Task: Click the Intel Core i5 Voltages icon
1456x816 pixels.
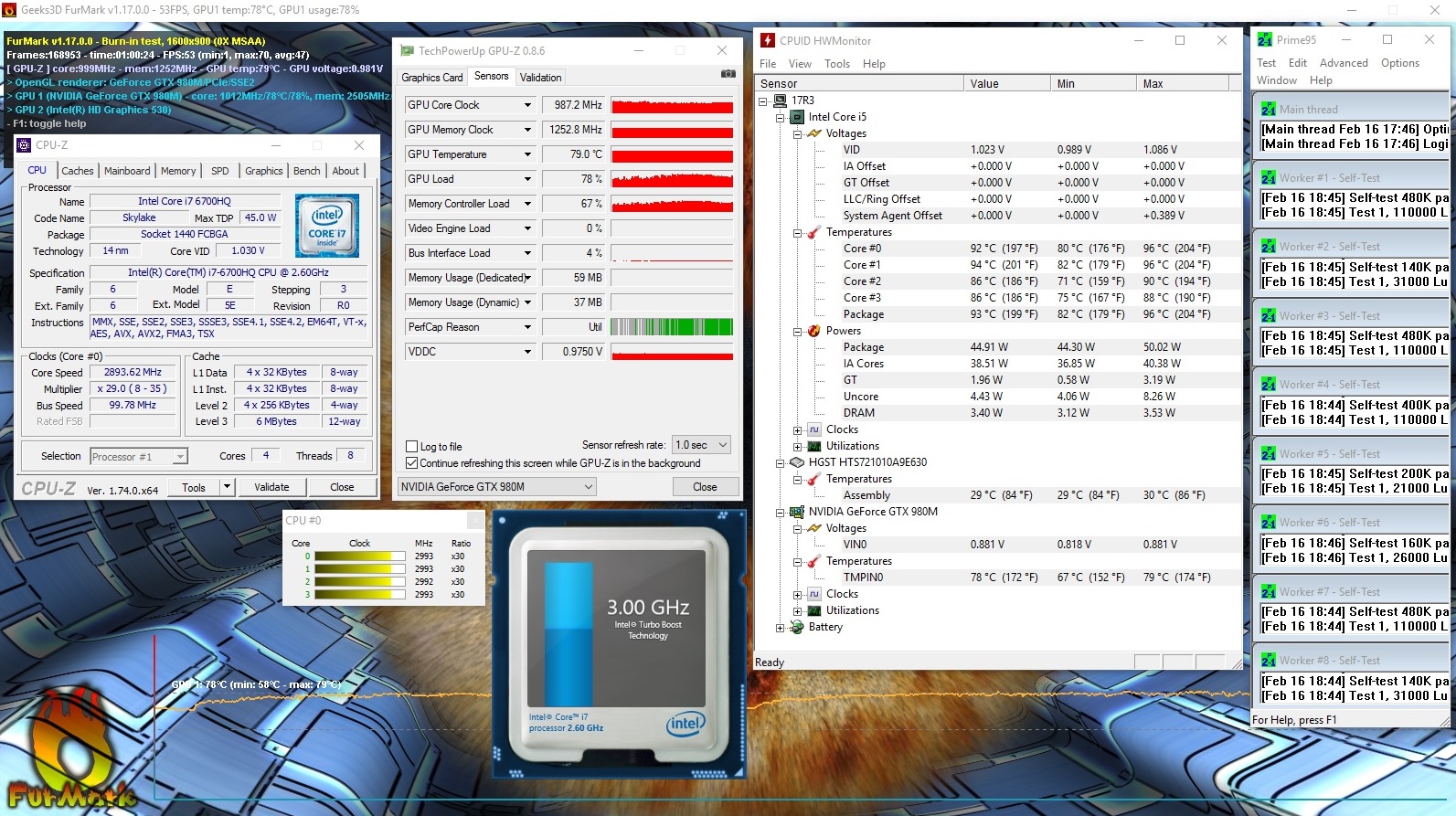Action: coord(813,133)
